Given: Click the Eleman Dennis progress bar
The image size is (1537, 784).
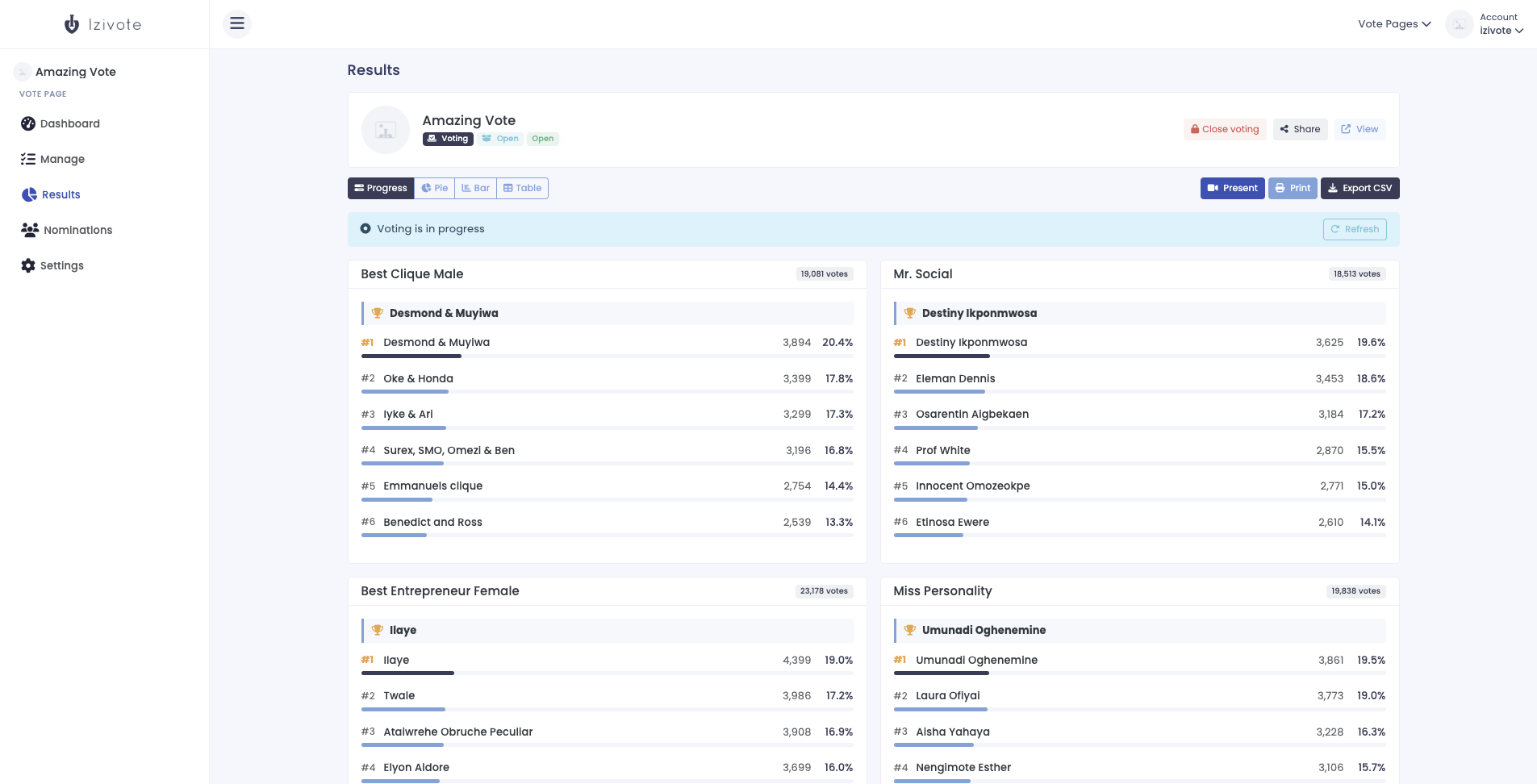Looking at the screenshot, I should pyautogui.click(x=1139, y=392).
